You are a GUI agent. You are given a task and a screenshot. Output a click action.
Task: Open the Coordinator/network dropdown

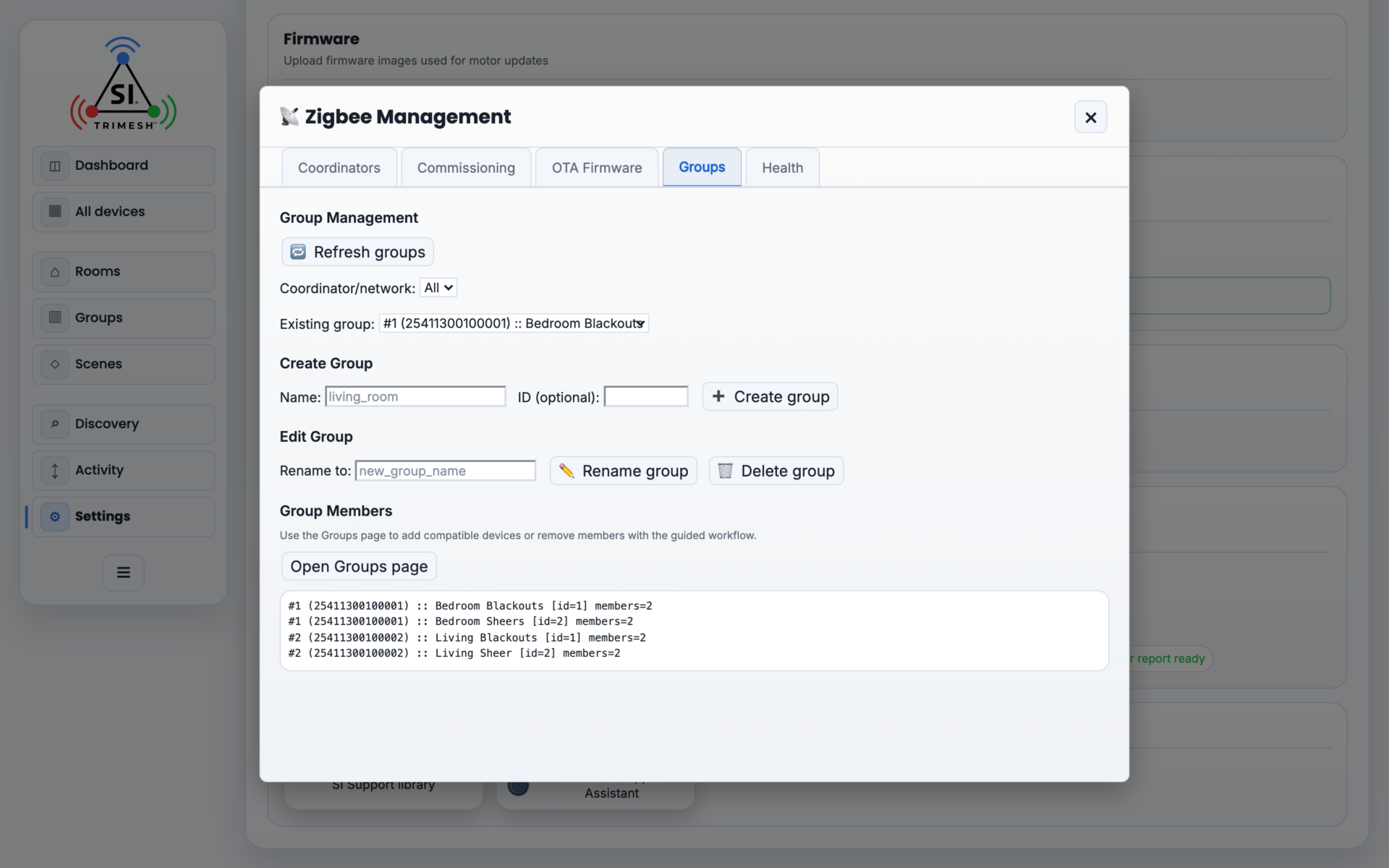(438, 288)
